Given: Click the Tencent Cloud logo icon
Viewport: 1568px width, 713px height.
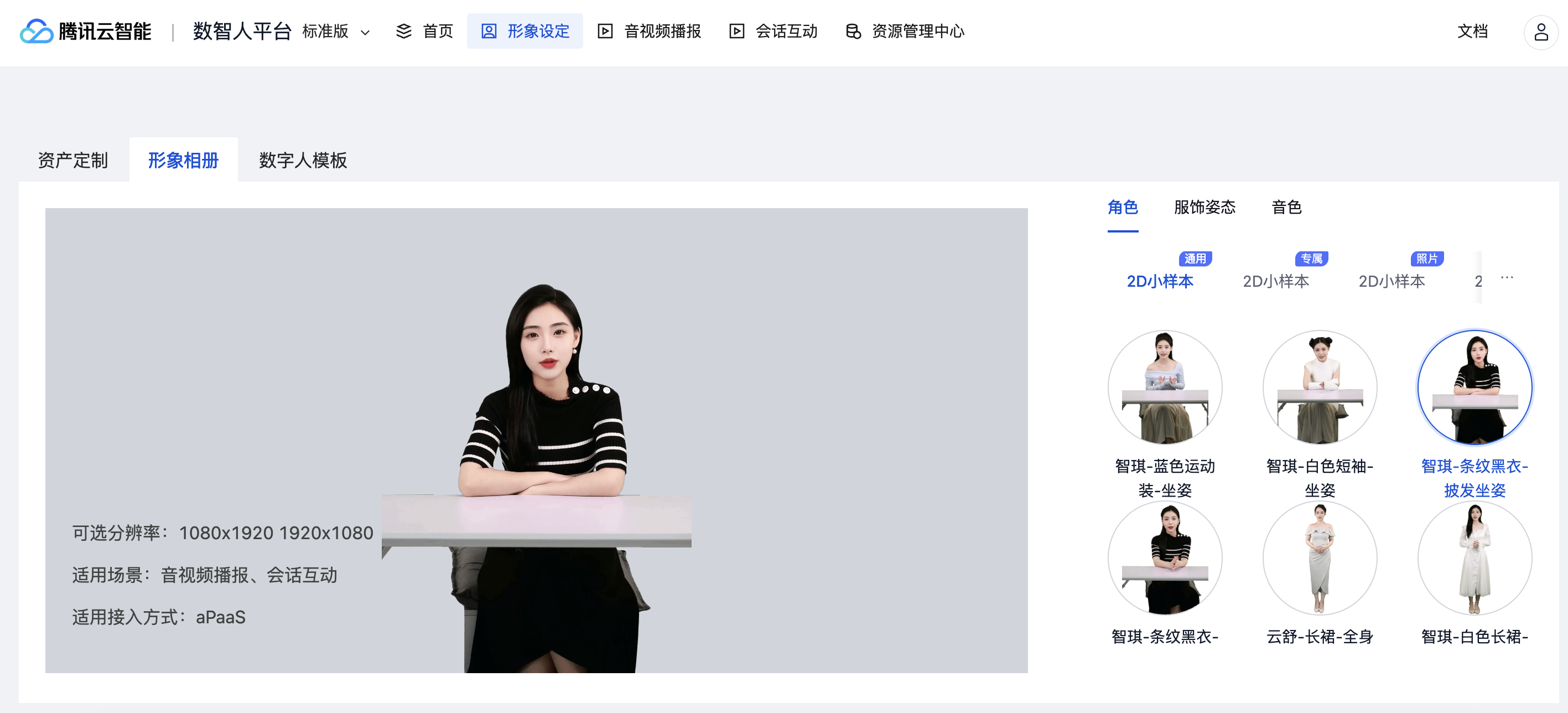Looking at the screenshot, I should point(37,31).
